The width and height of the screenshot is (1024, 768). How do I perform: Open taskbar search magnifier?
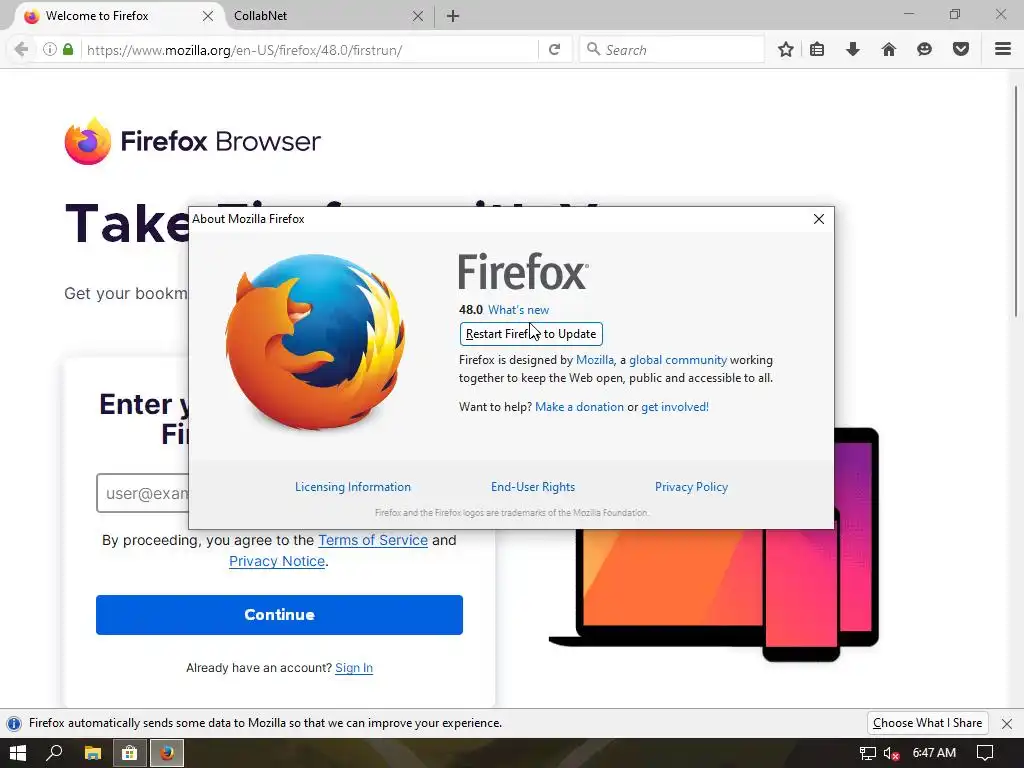[54, 753]
